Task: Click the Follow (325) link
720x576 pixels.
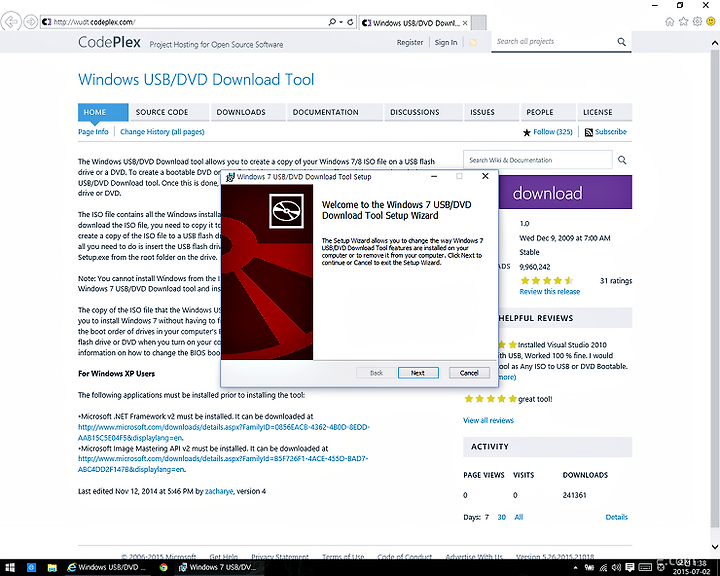Action: coord(553,132)
